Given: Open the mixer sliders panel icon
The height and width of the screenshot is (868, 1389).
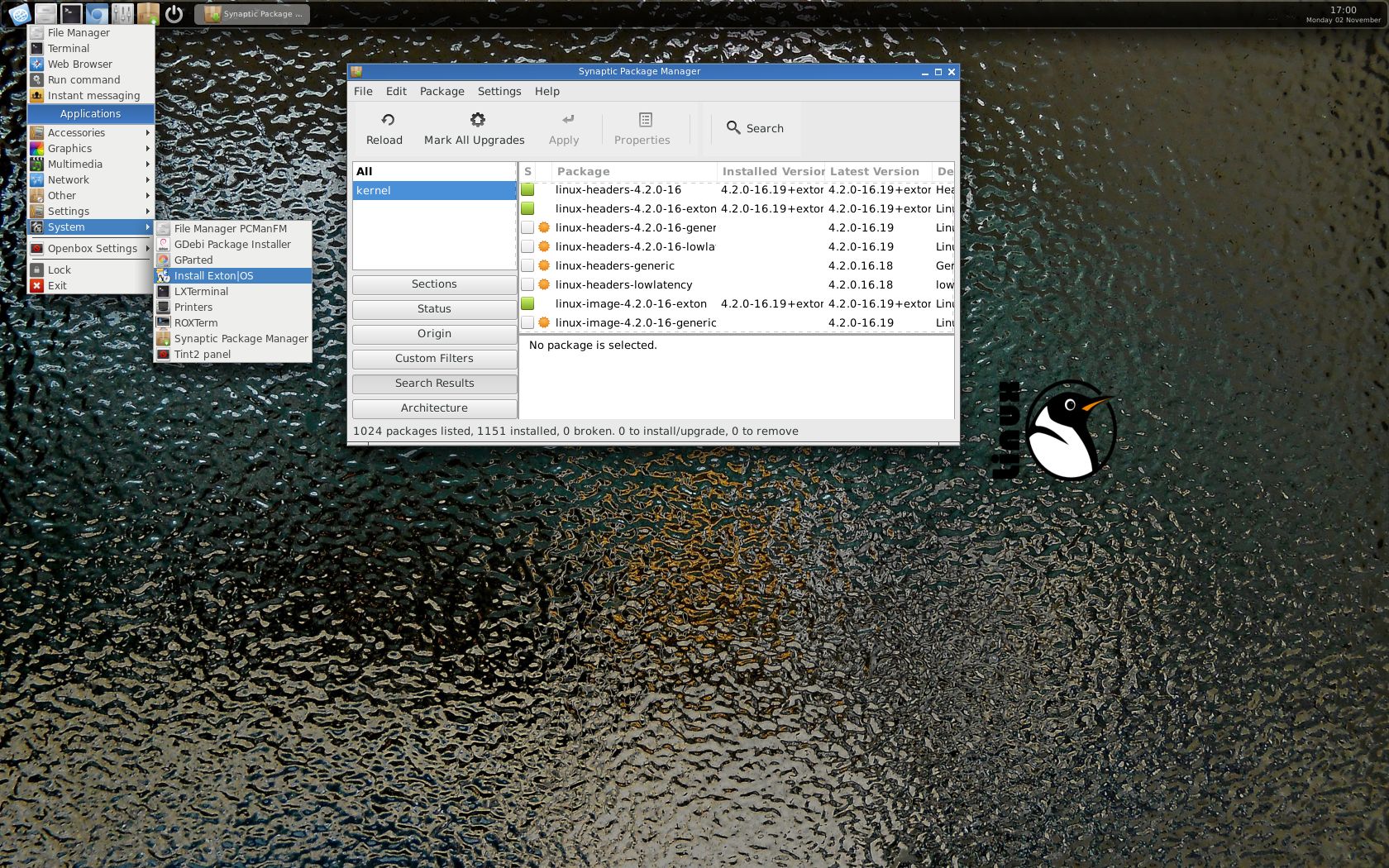Looking at the screenshot, I should pos(122,14).
